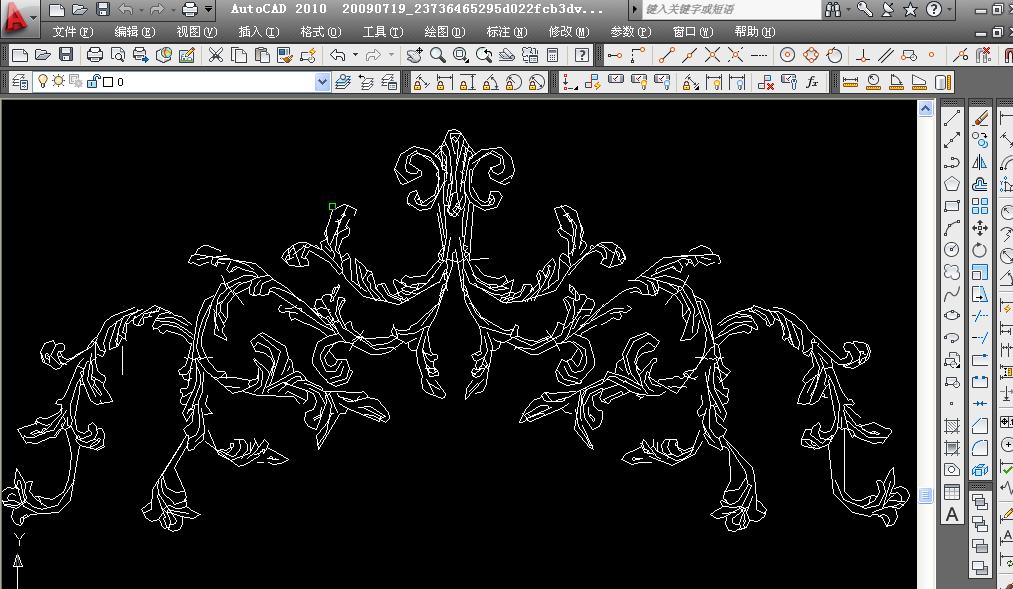Click the search keyword input field
The width and height of the screenshot is (1013, 589).
tap(731, 9)
